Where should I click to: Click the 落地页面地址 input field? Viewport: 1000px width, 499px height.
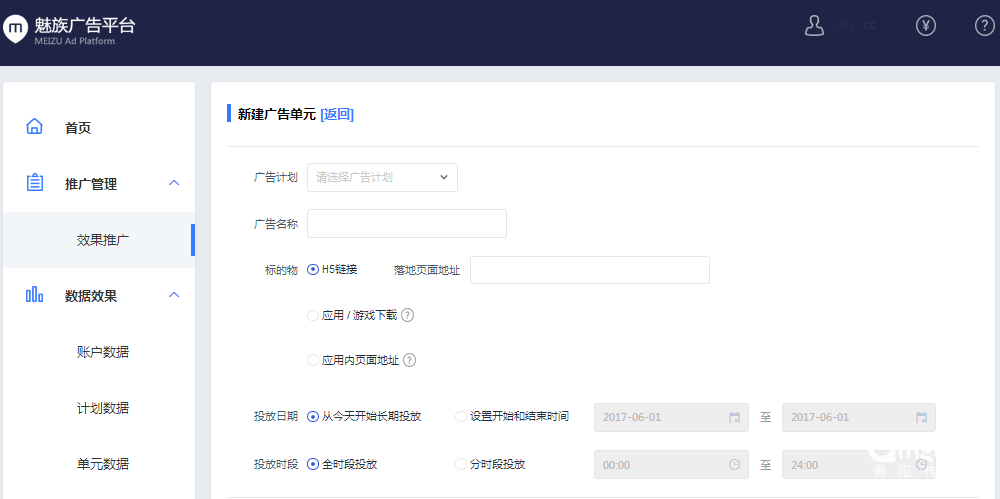click(x=589, y=270)
